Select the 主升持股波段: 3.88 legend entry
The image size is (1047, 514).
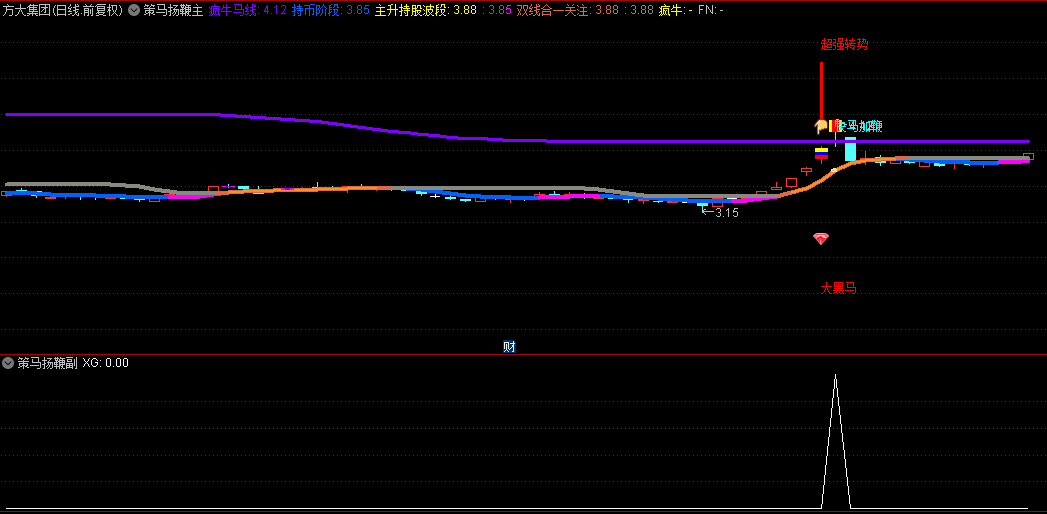(425, 10)
